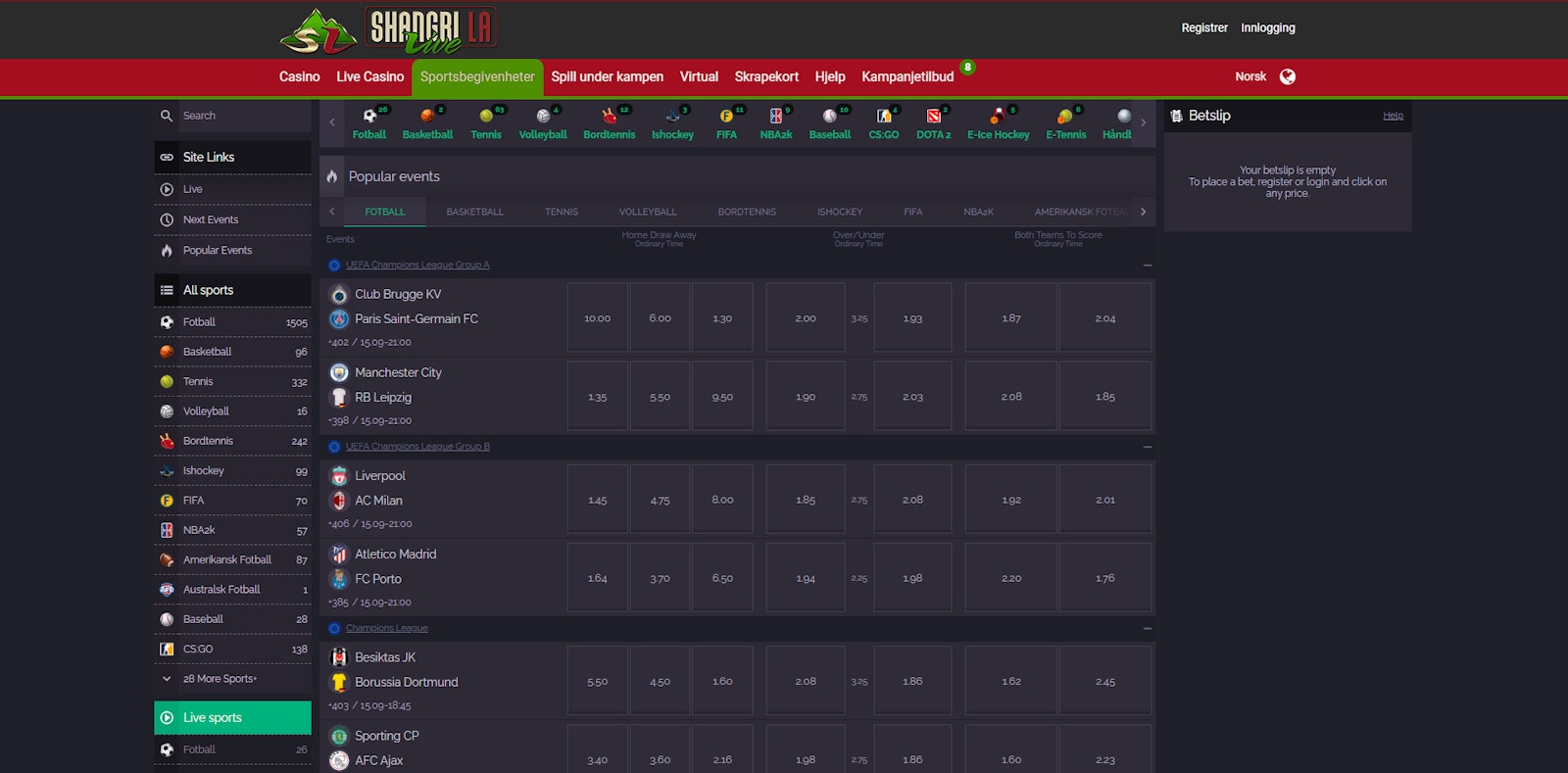
Task: Select 10.00 home odds for Club Brugge
Action: [x=597, y=318]
